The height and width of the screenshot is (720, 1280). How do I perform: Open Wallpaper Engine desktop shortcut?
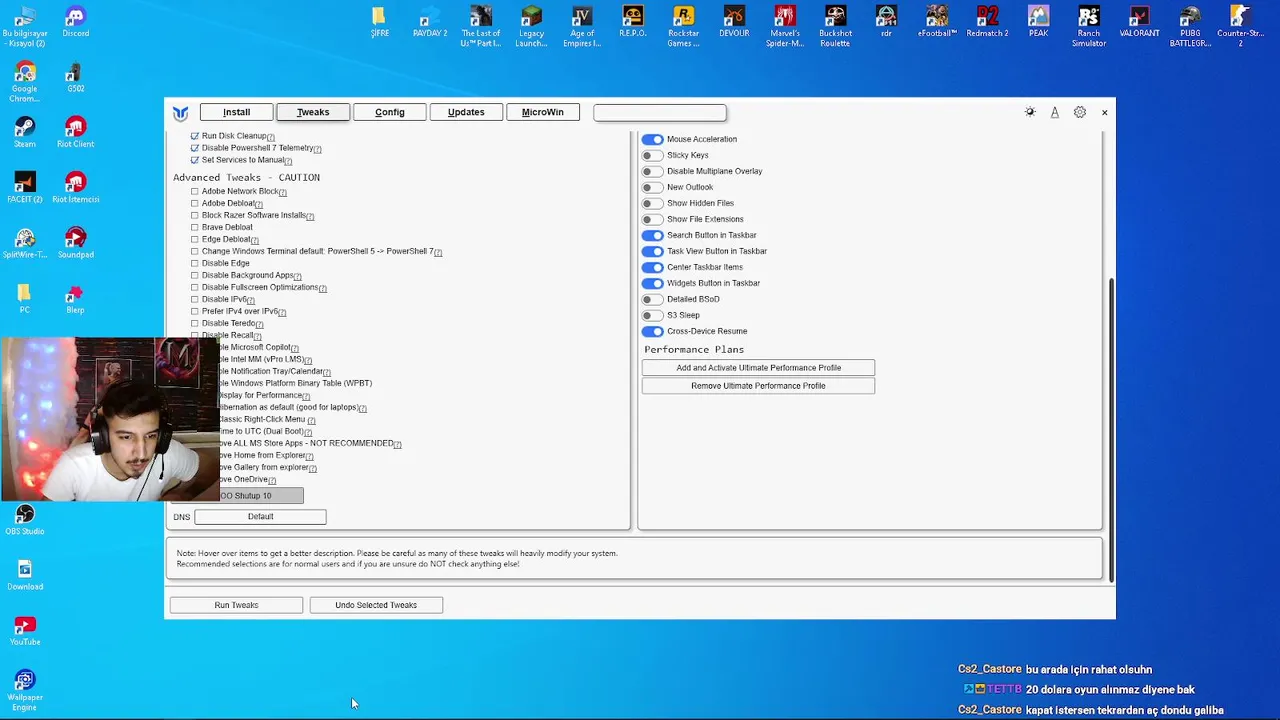click(x=25, y=690)
